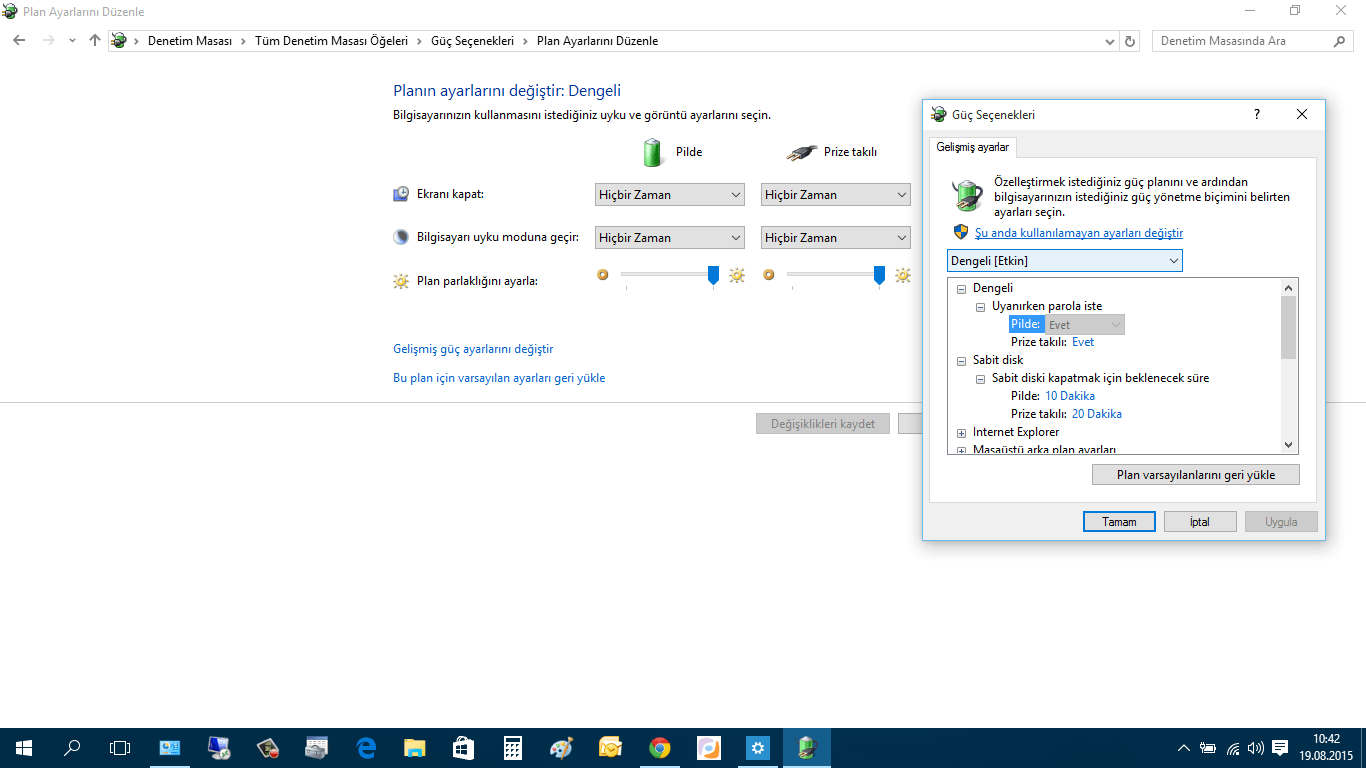Click Güç Seçenekleri in the breadcrumb
1366x768 pixels.
point(472,41)
